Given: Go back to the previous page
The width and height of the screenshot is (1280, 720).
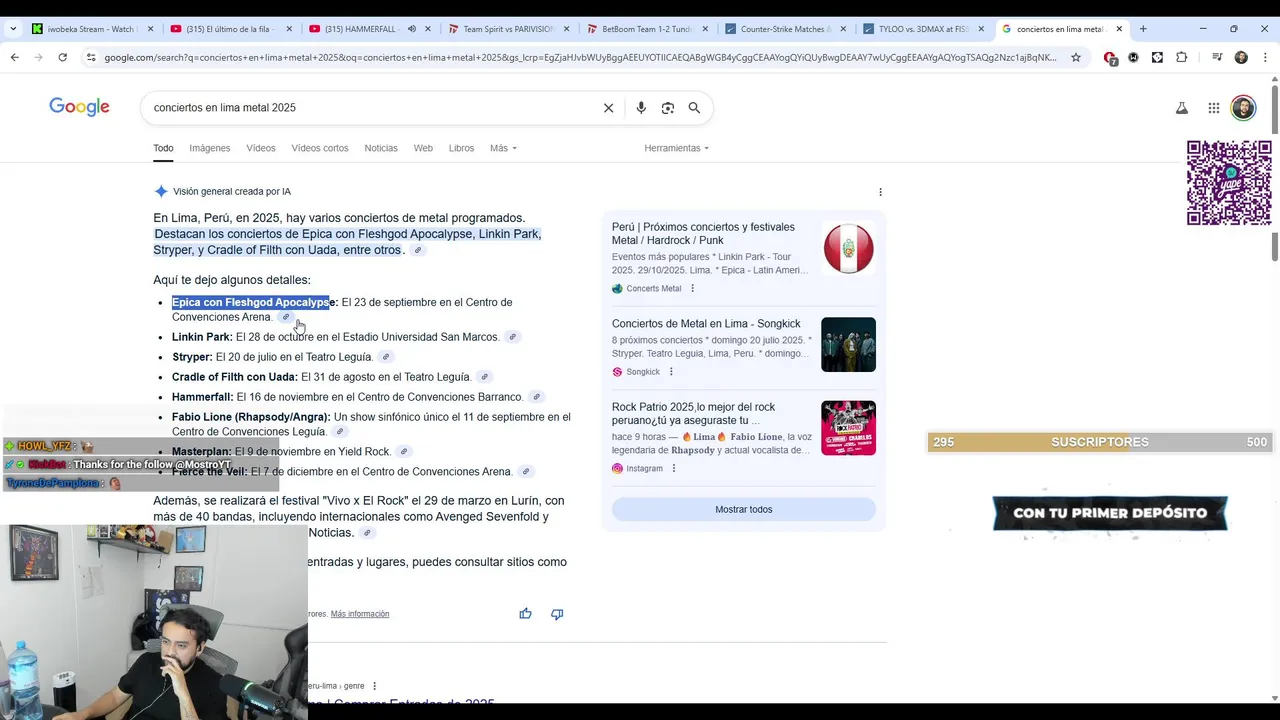Looking at the screenshot, I should coord(14,57).
